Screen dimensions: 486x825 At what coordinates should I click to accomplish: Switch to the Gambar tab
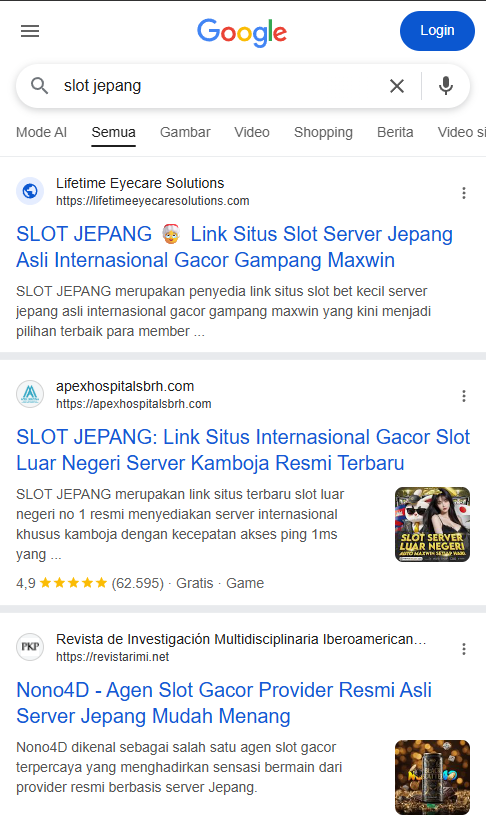[185, 132]
